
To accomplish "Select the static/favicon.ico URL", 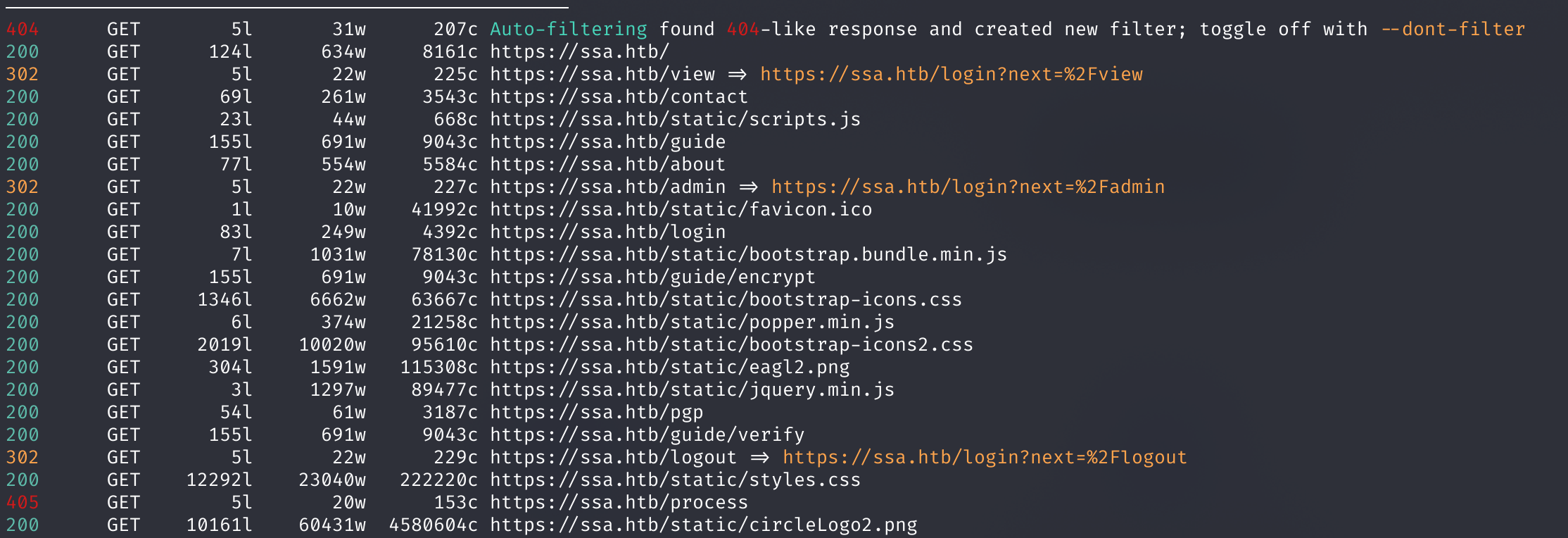I will pyautogui.click(x=681, y=210).
